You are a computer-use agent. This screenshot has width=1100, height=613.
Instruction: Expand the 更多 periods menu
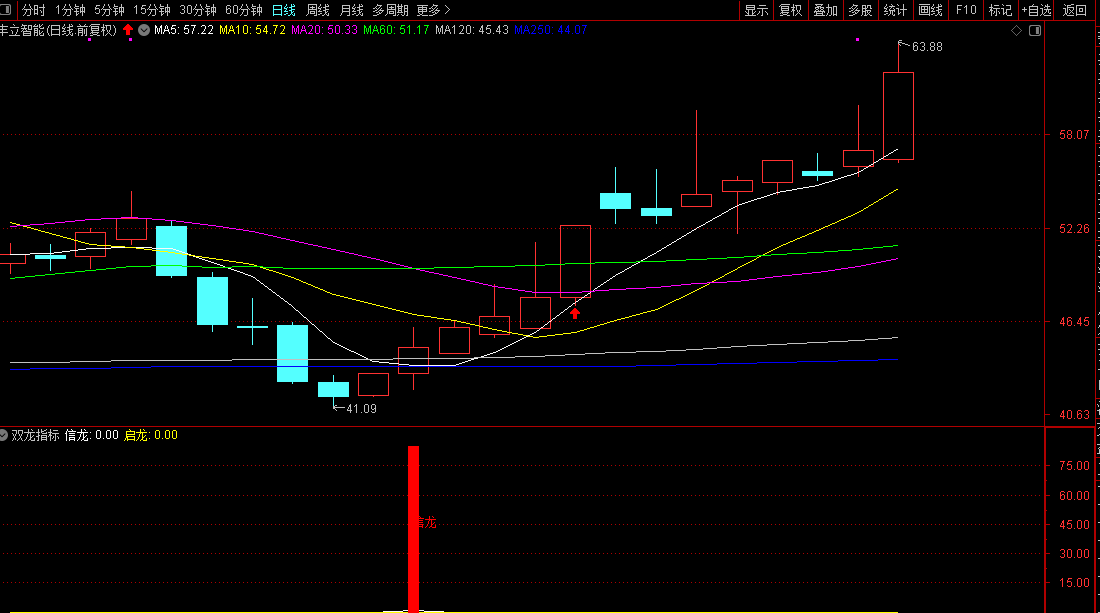click(x=433, y=10)
